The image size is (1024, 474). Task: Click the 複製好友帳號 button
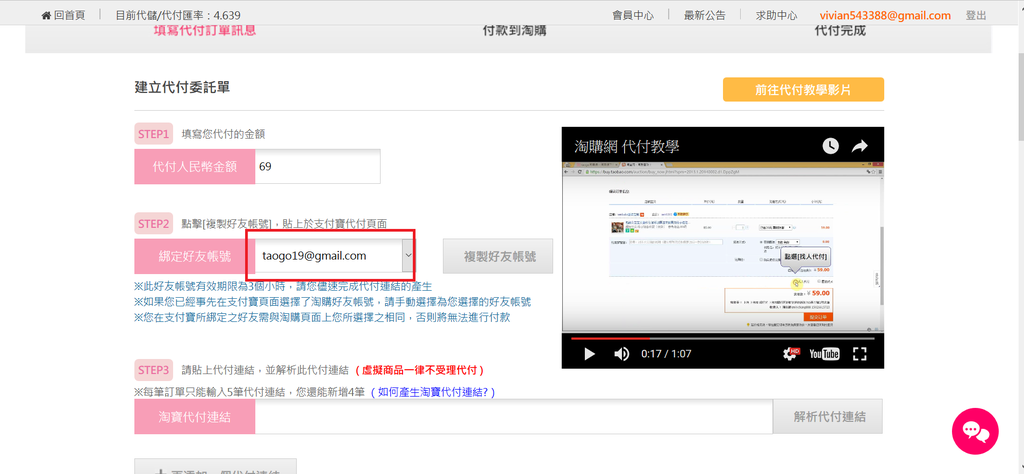(498, 256)
